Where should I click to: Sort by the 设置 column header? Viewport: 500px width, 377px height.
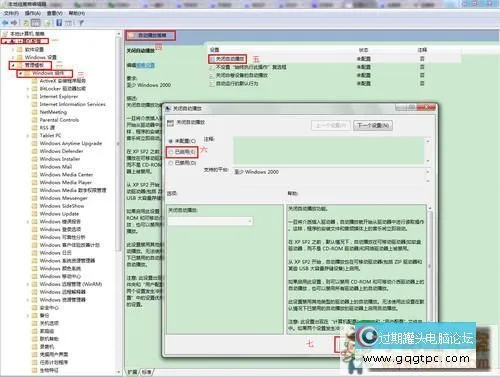pyautogui.click(x=215, y=50)
